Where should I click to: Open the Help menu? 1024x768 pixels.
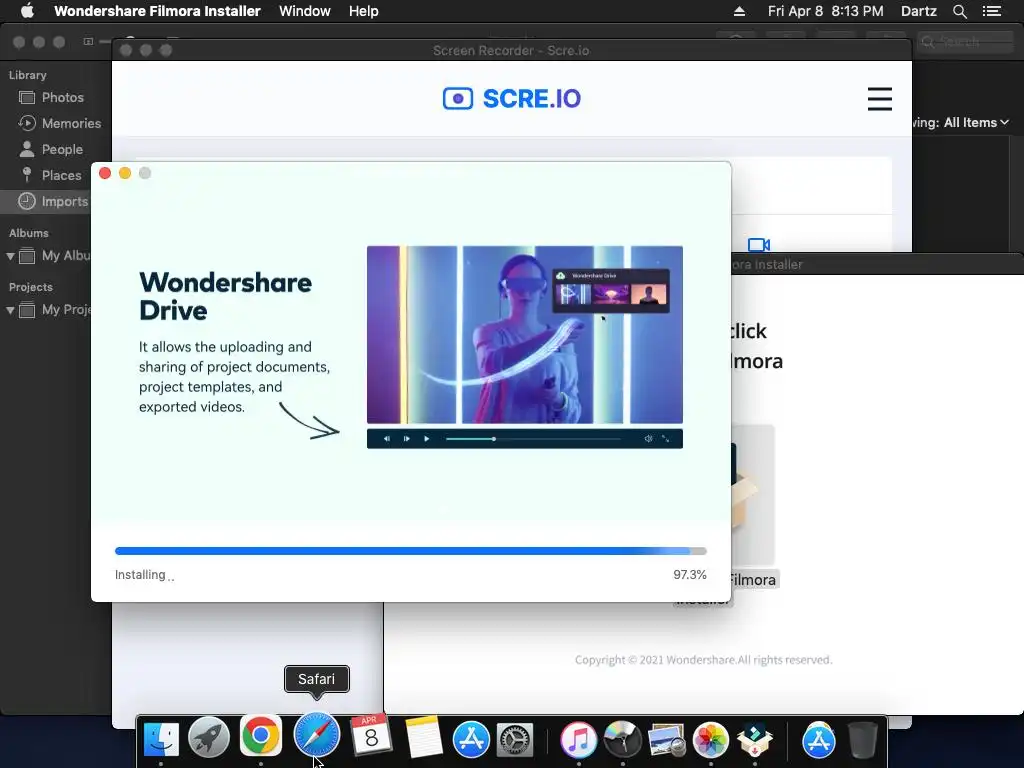363,11
